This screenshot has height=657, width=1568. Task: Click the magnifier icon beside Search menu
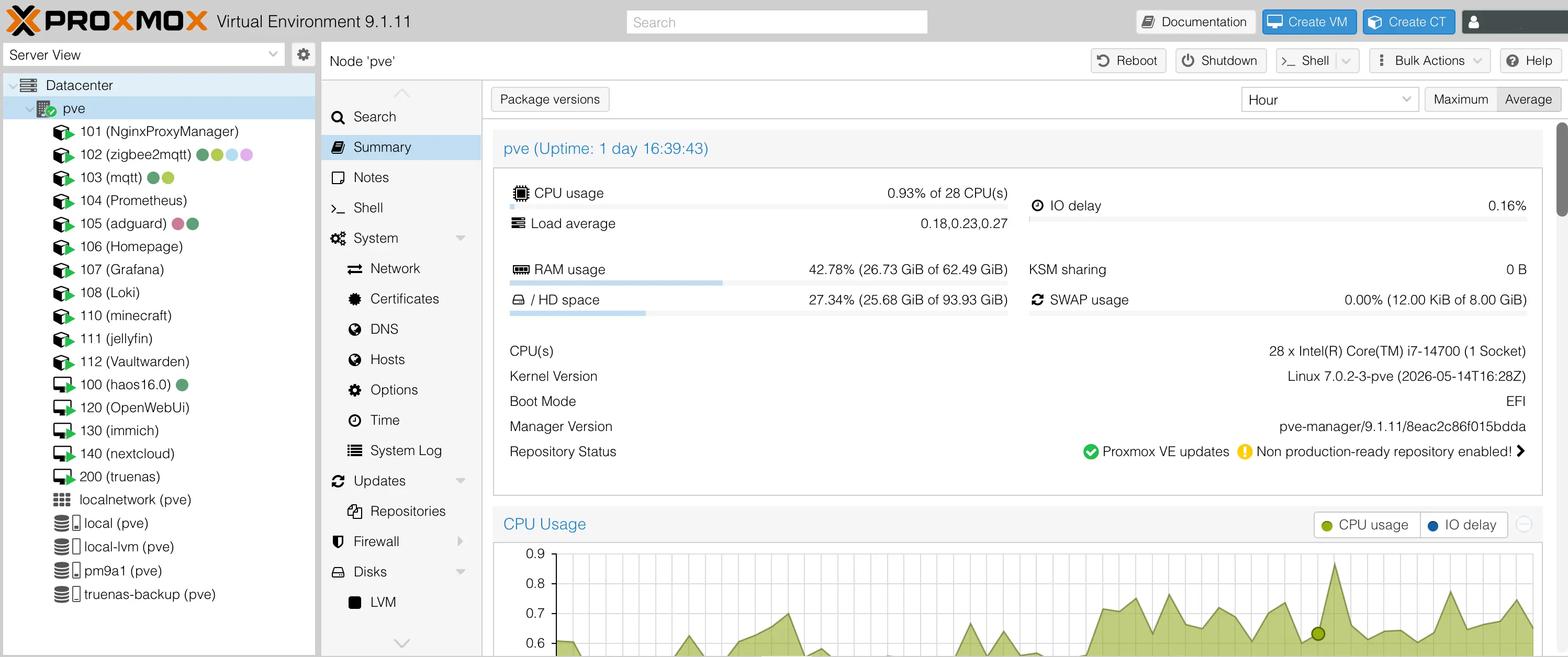(338, 117)
